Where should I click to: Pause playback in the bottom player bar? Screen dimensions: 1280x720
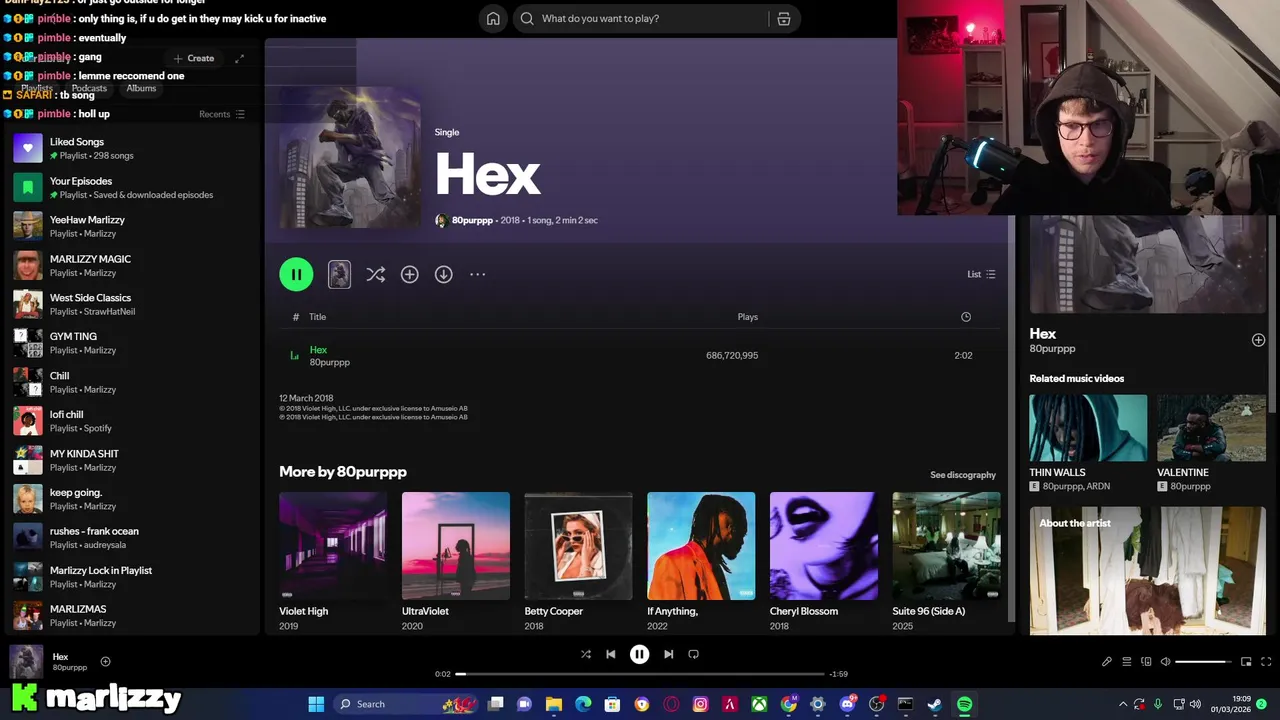point(639,654)
